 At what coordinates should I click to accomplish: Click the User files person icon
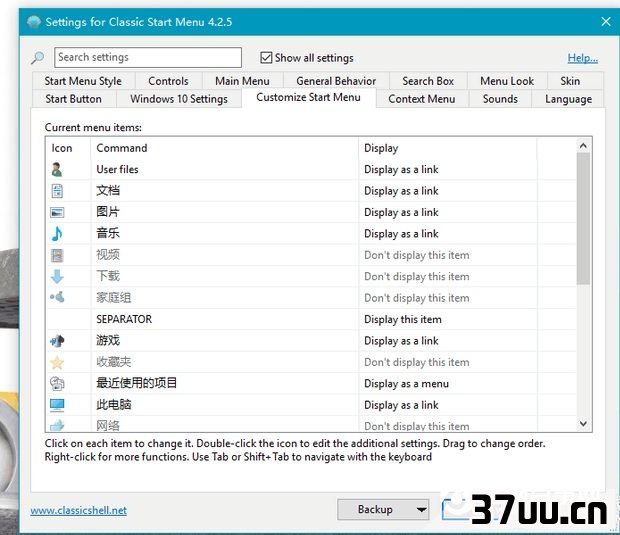coord(57,170)
